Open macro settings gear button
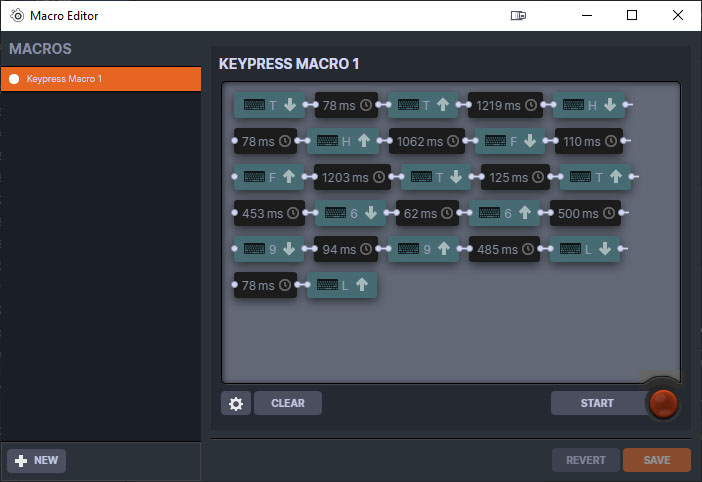 pyautogui.click(x=235, y=403)
